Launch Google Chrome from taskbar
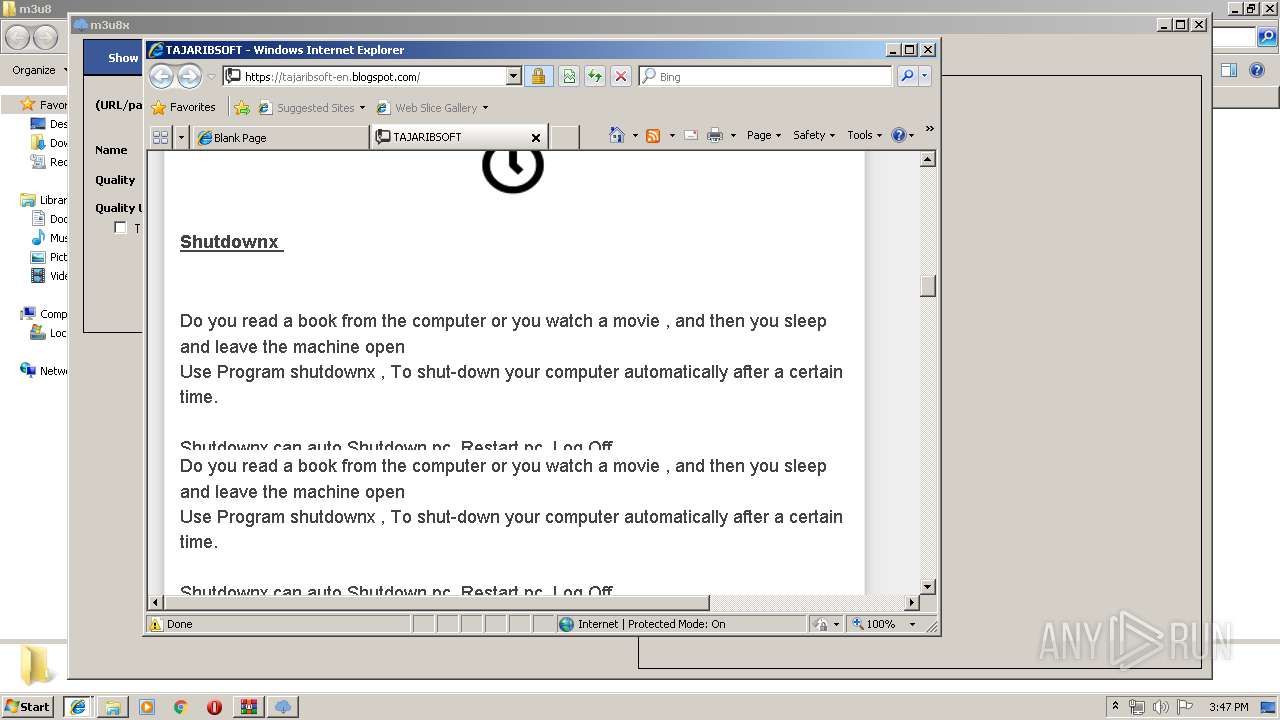This screenshot has width=1280, height=720. pyautogui.click(x=181, y=707)
